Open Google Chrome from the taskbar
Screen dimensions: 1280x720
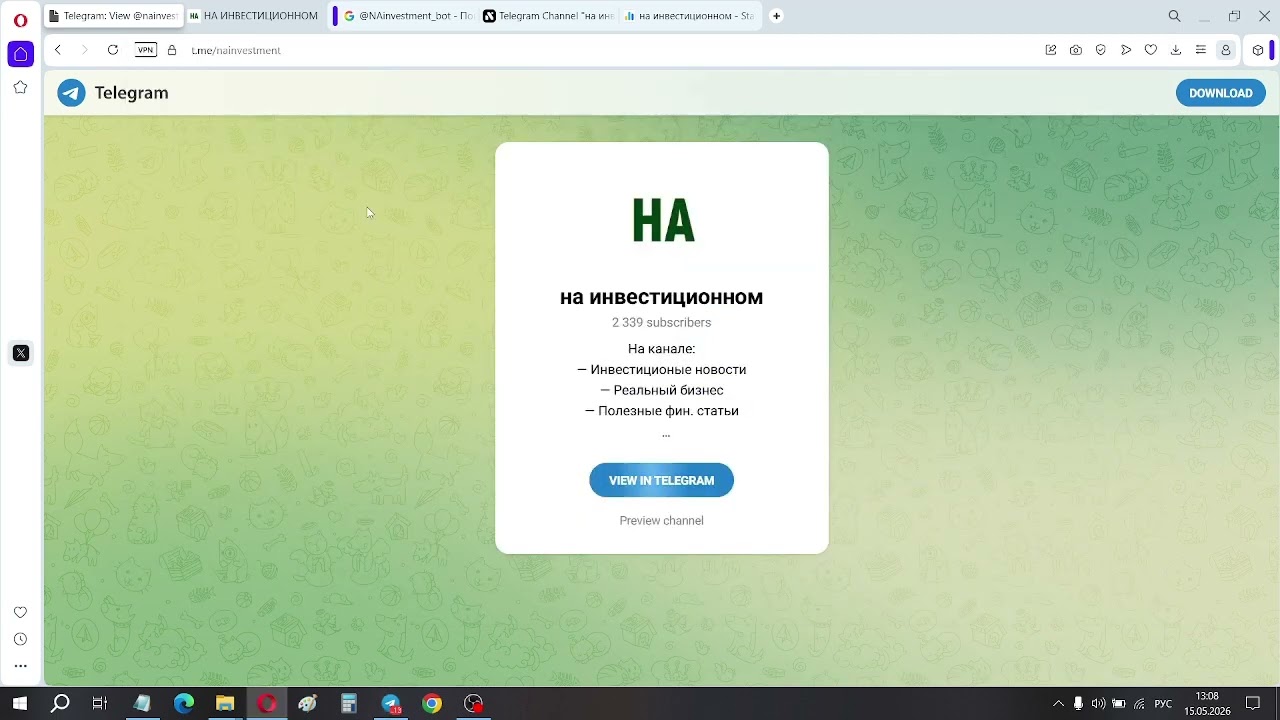pyautogui.click(x=432, y=704)
